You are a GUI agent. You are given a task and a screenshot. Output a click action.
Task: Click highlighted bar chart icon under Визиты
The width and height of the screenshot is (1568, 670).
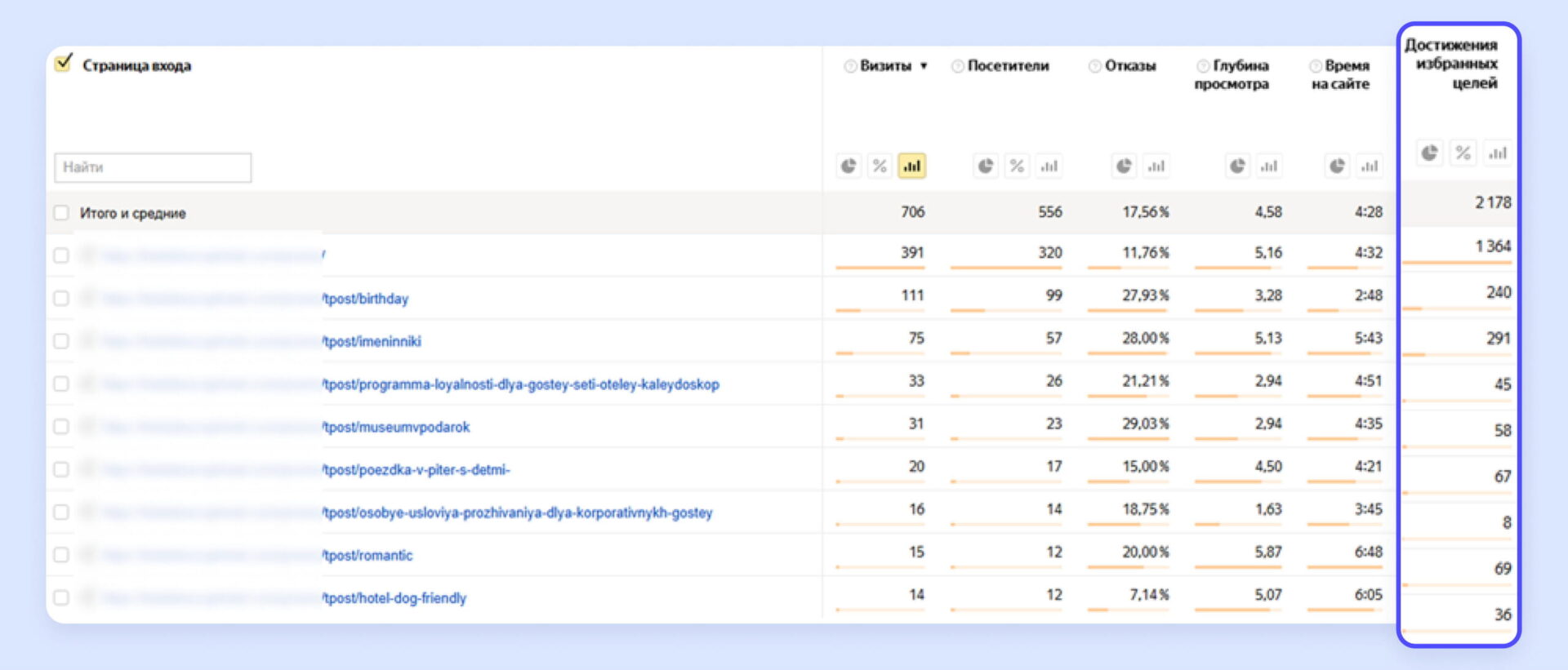click(x=911, y=166)
